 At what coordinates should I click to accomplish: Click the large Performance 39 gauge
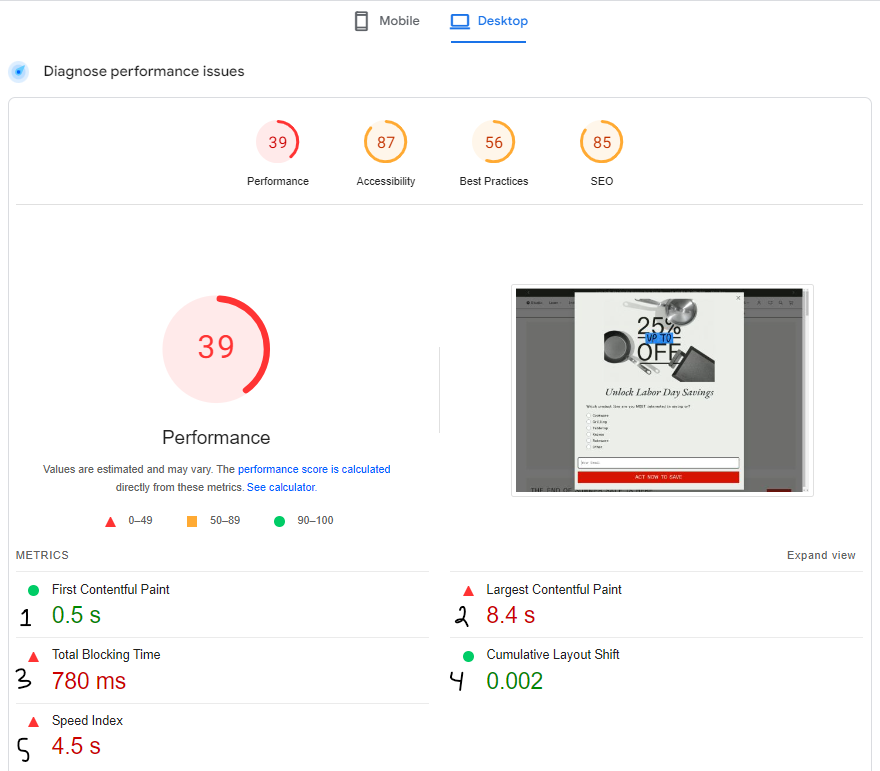[217, 349]
